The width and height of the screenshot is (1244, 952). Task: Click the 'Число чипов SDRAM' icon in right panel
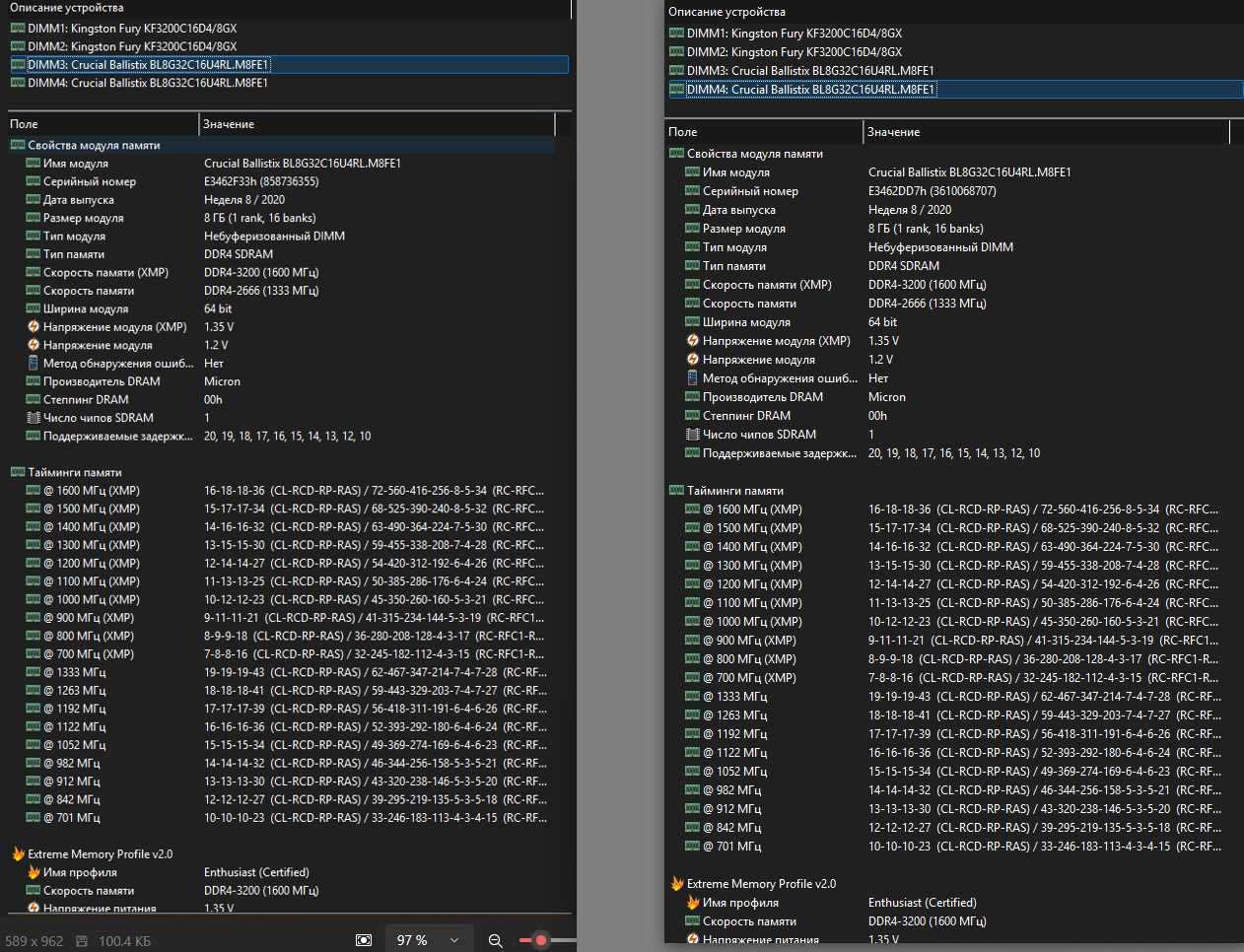pyautogui.click(x=693, y=435)
